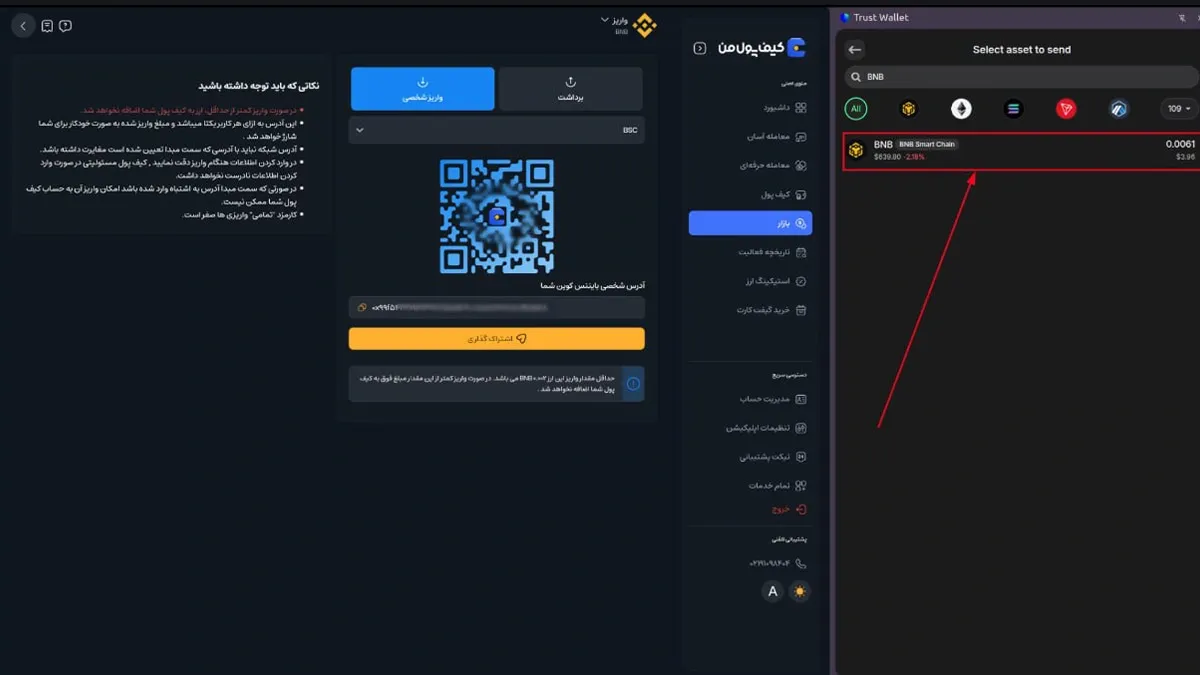Select the All networks filter chip
Screen dimensions: 1200x675
[856, 109]
